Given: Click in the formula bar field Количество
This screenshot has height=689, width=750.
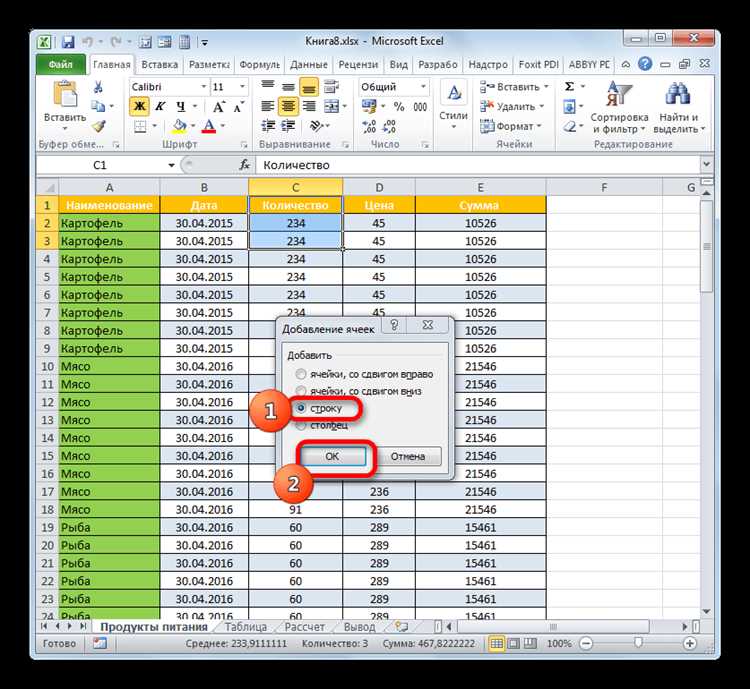Looking at the screenshot, I should point(478,165).
